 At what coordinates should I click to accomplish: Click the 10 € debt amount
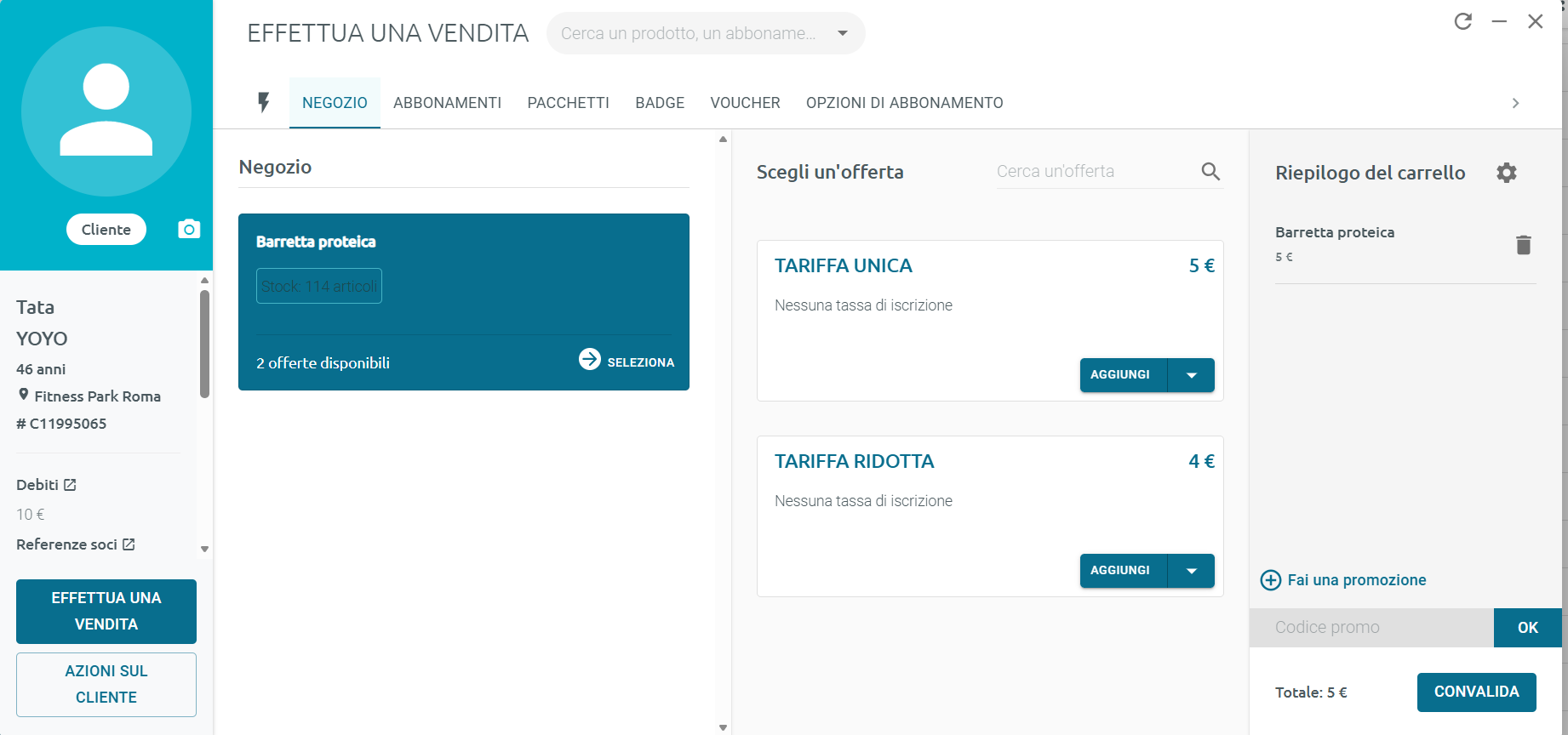pyautogui.click(x=31, y=515)
